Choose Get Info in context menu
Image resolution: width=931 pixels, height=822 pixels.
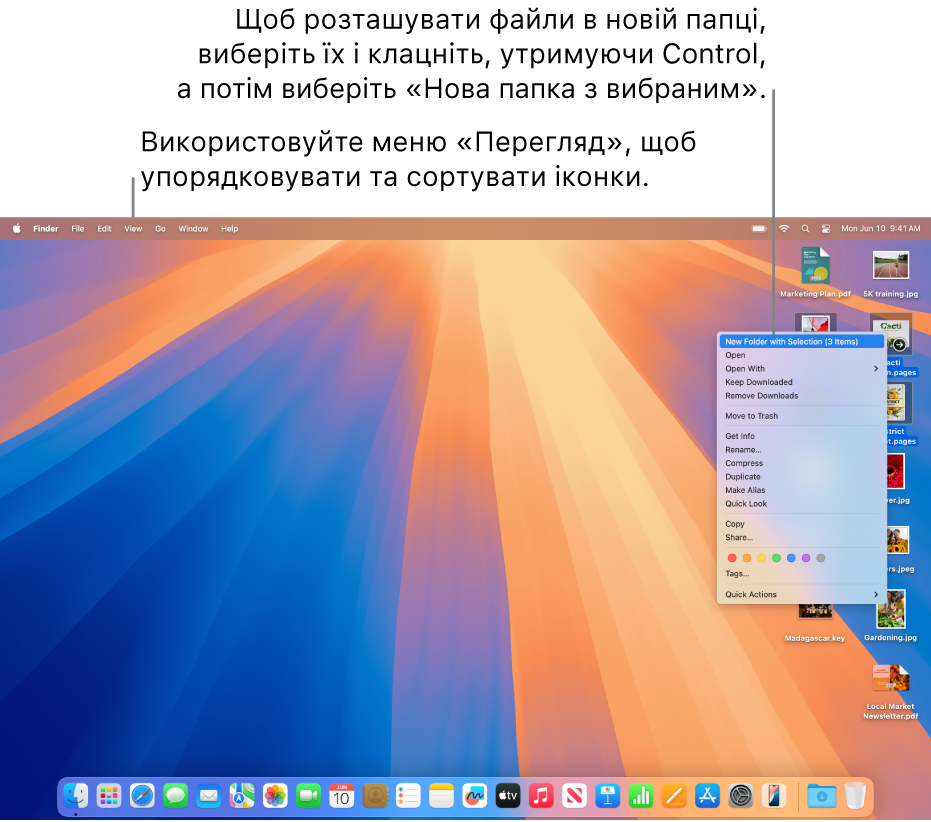801,436
